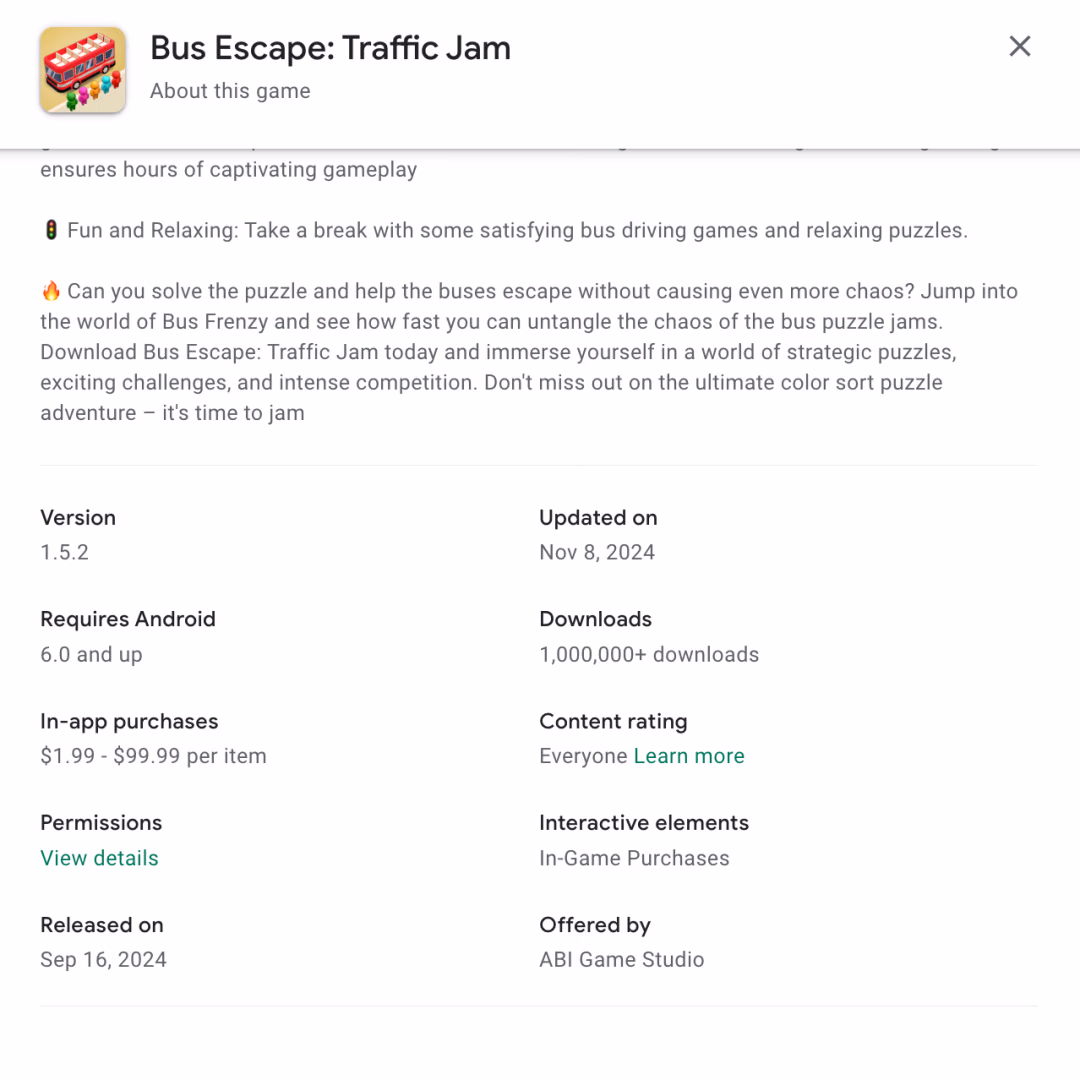Viewport: 1080px width, 1080px height.
Task: Open Learn more about content rating
Action: point(689,756)
